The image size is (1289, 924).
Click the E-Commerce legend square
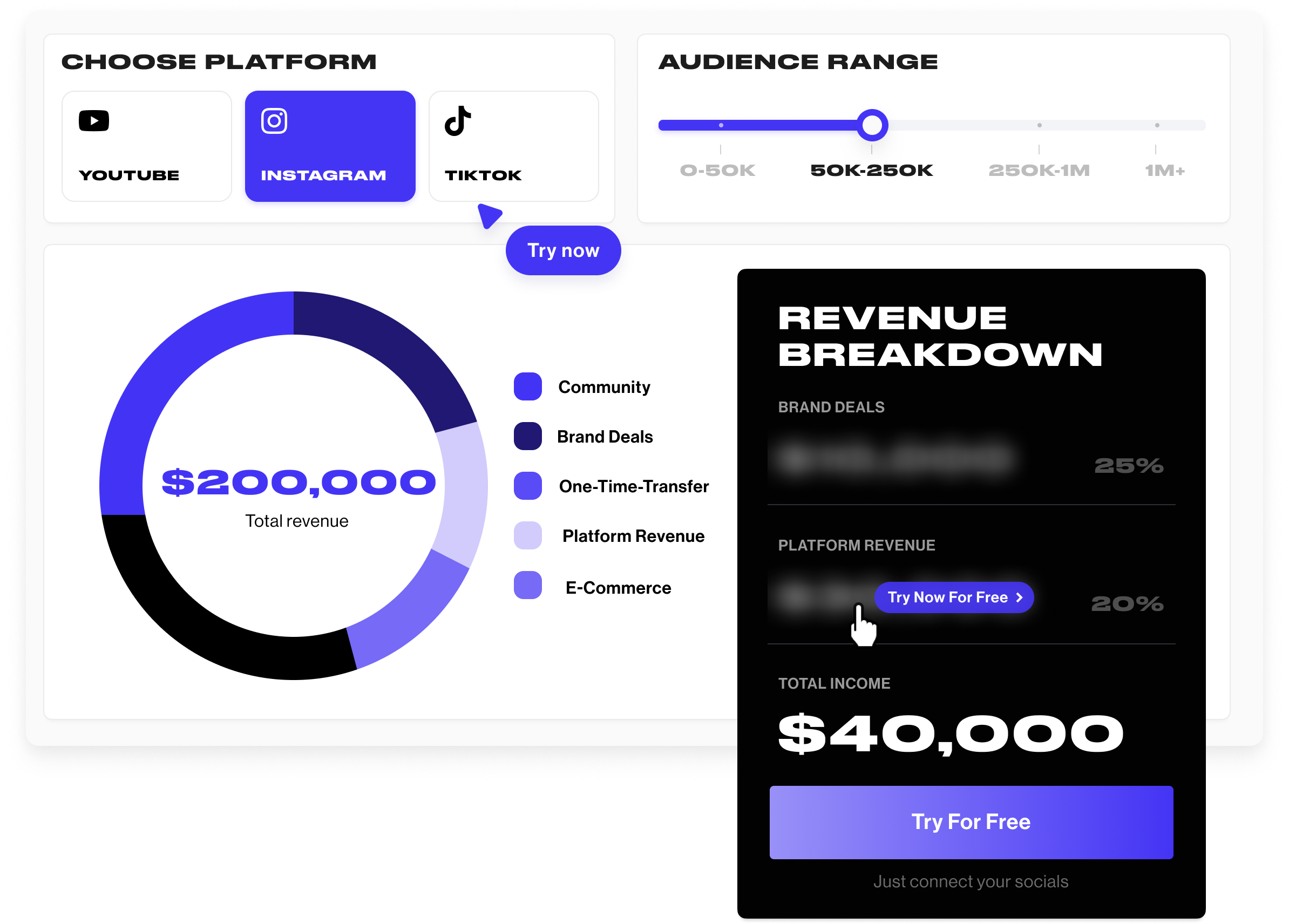point(527,585)
